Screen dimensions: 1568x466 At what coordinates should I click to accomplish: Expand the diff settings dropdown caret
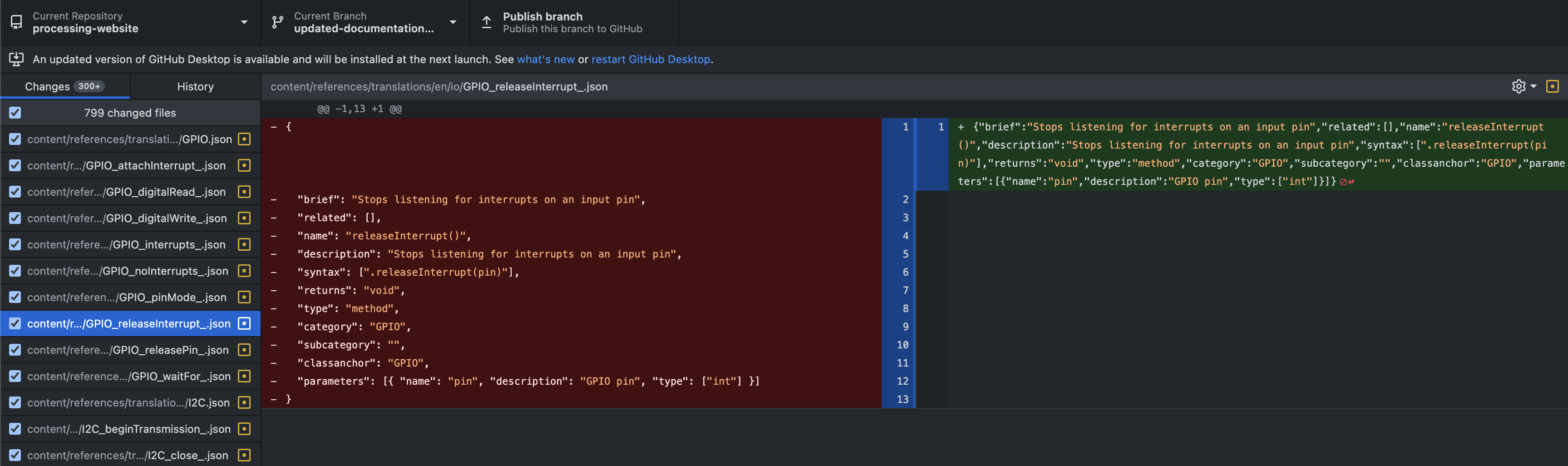[1533, 86]
